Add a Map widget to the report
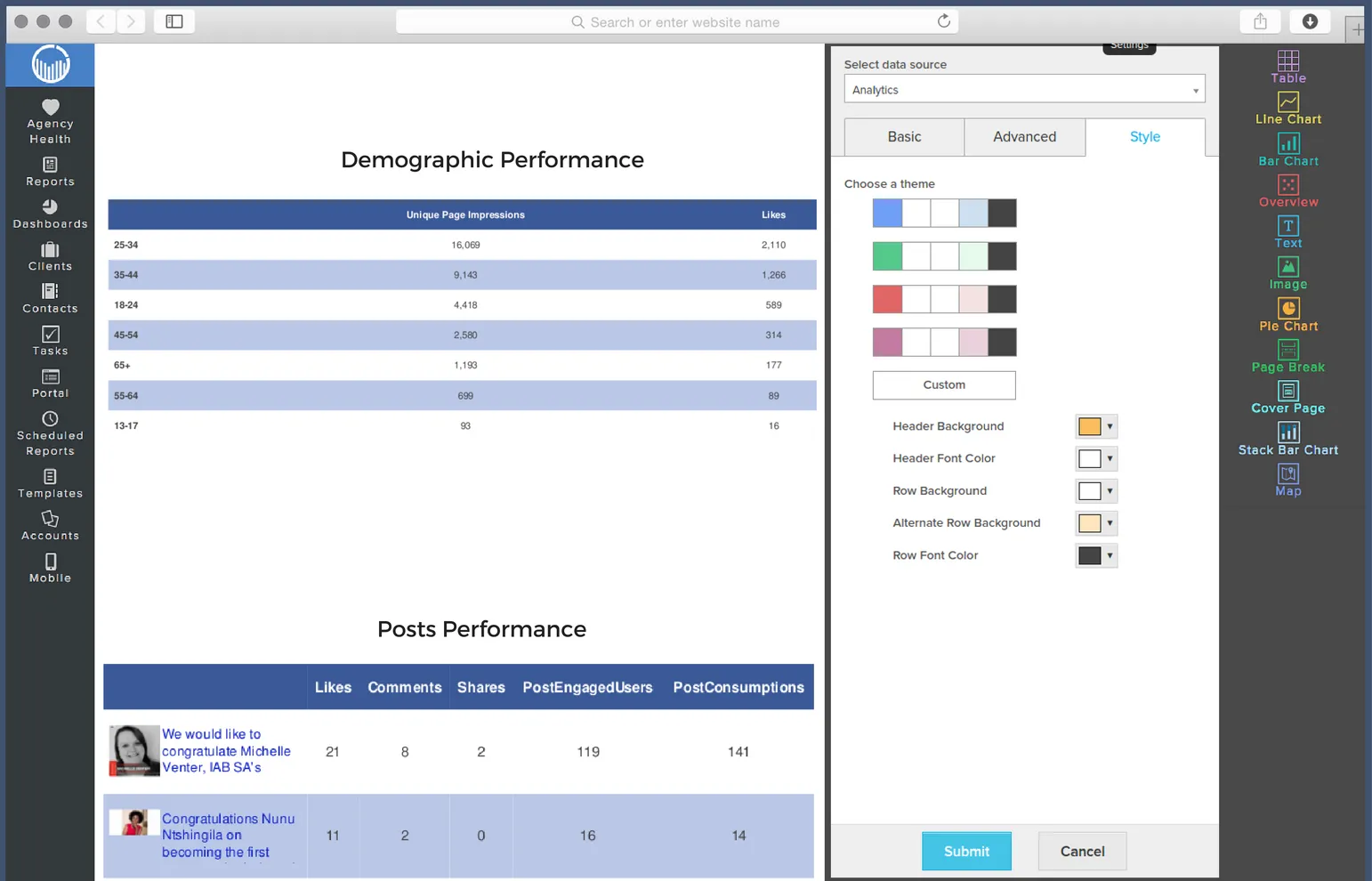Screen dimensions: 1372x881 1287,481
